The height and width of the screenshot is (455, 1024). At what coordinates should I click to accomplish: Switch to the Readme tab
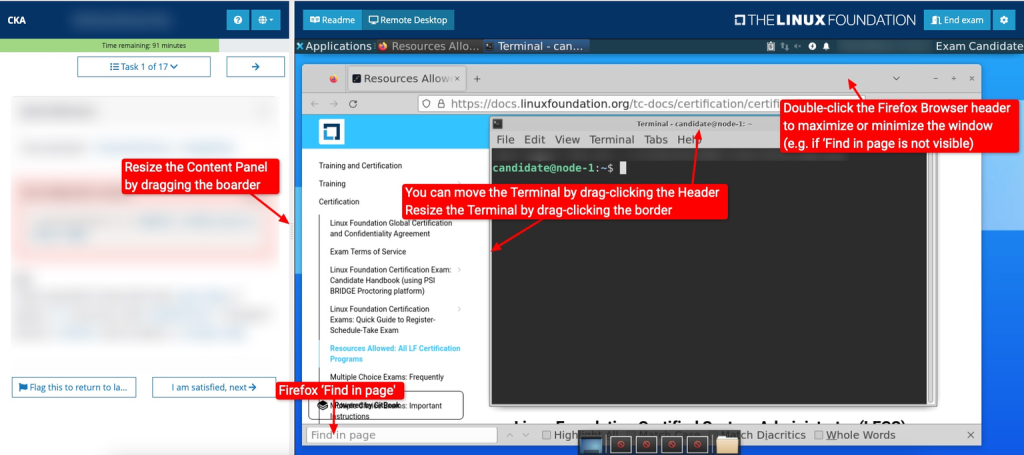[x=332, y=20]
